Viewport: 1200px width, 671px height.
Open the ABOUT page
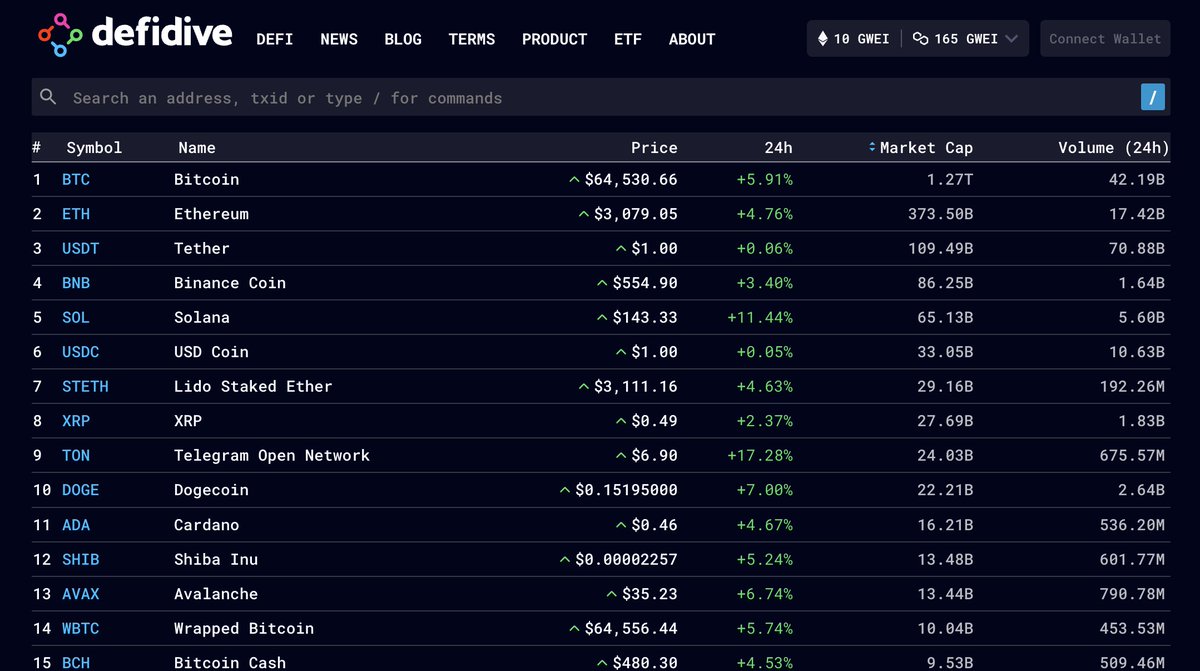[x=692, y=39]
